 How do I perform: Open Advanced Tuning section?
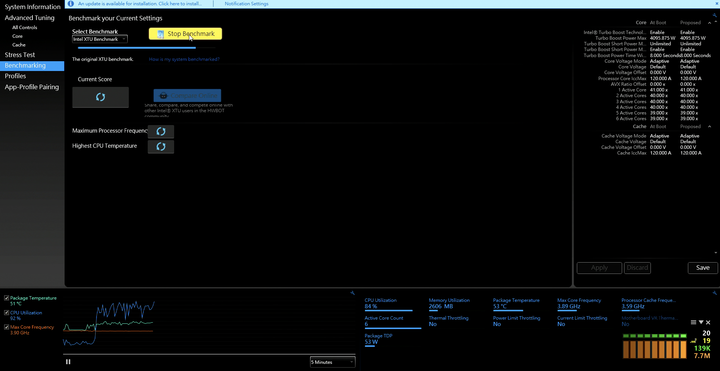click(x=29, y=18)
